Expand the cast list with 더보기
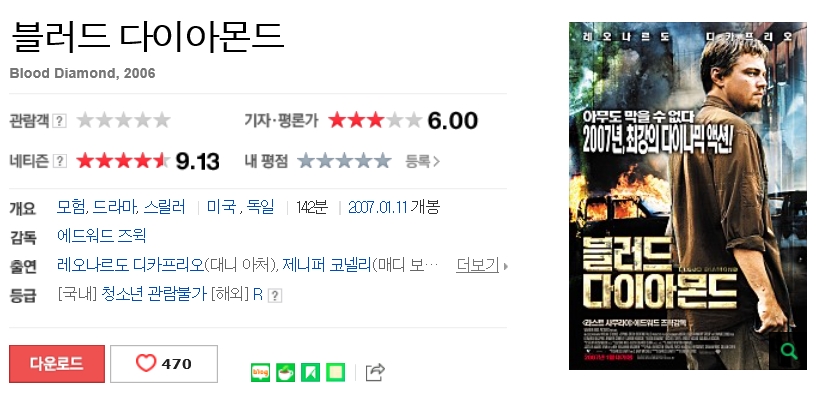Screen dimensions: 818x411 coord(482,265)
